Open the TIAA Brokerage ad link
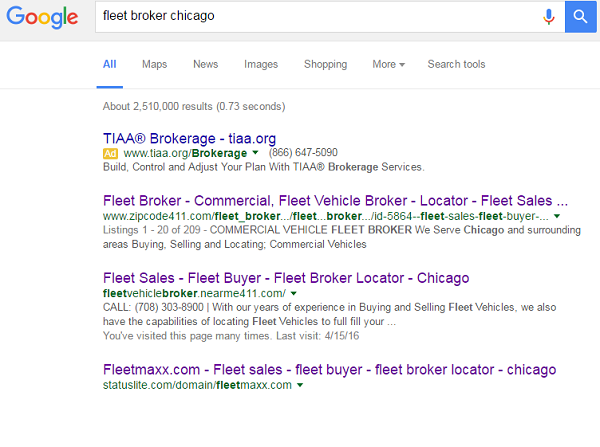The width and height of the screenshot is (600, 447). 189,137
